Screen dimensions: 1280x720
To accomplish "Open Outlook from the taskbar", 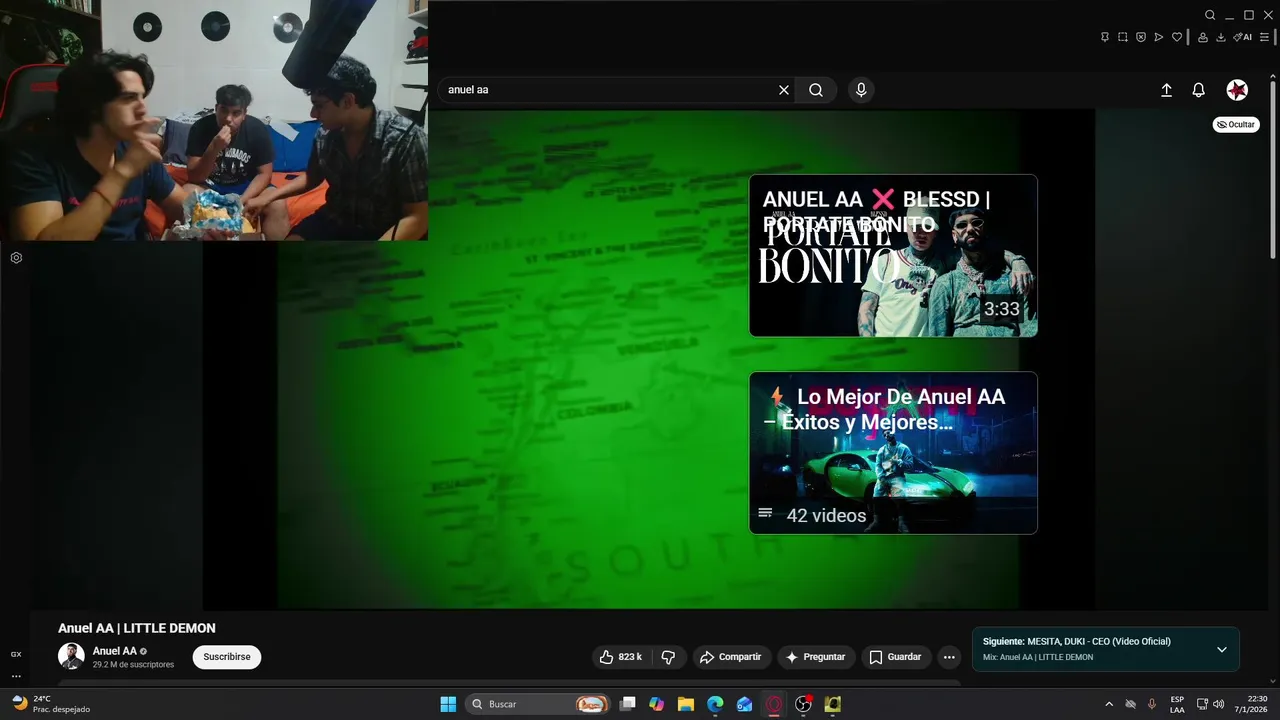I will [744, 704].
